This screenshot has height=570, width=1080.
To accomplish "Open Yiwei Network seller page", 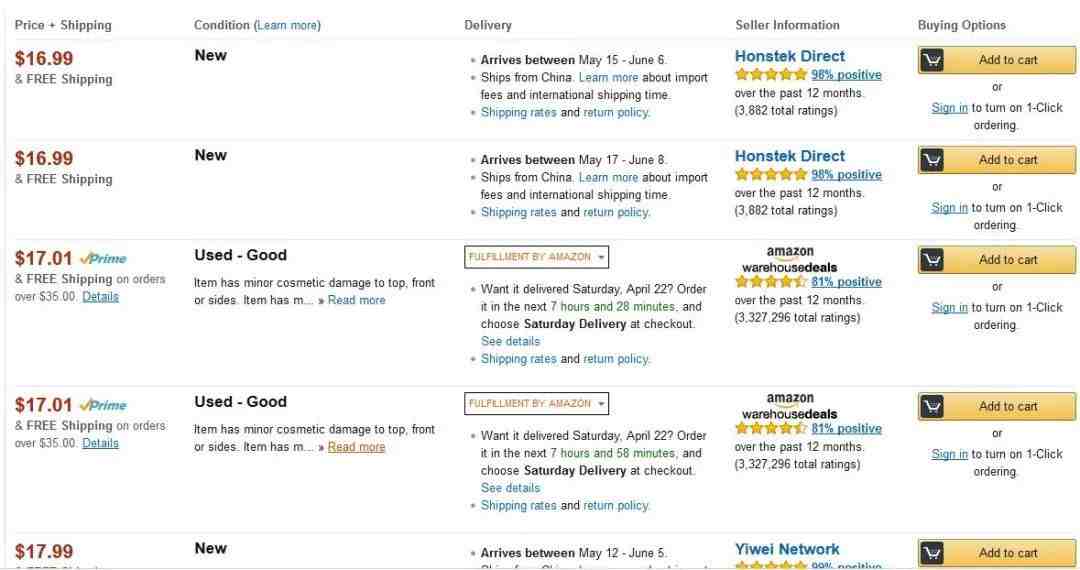I will click(x=787, y=549).
